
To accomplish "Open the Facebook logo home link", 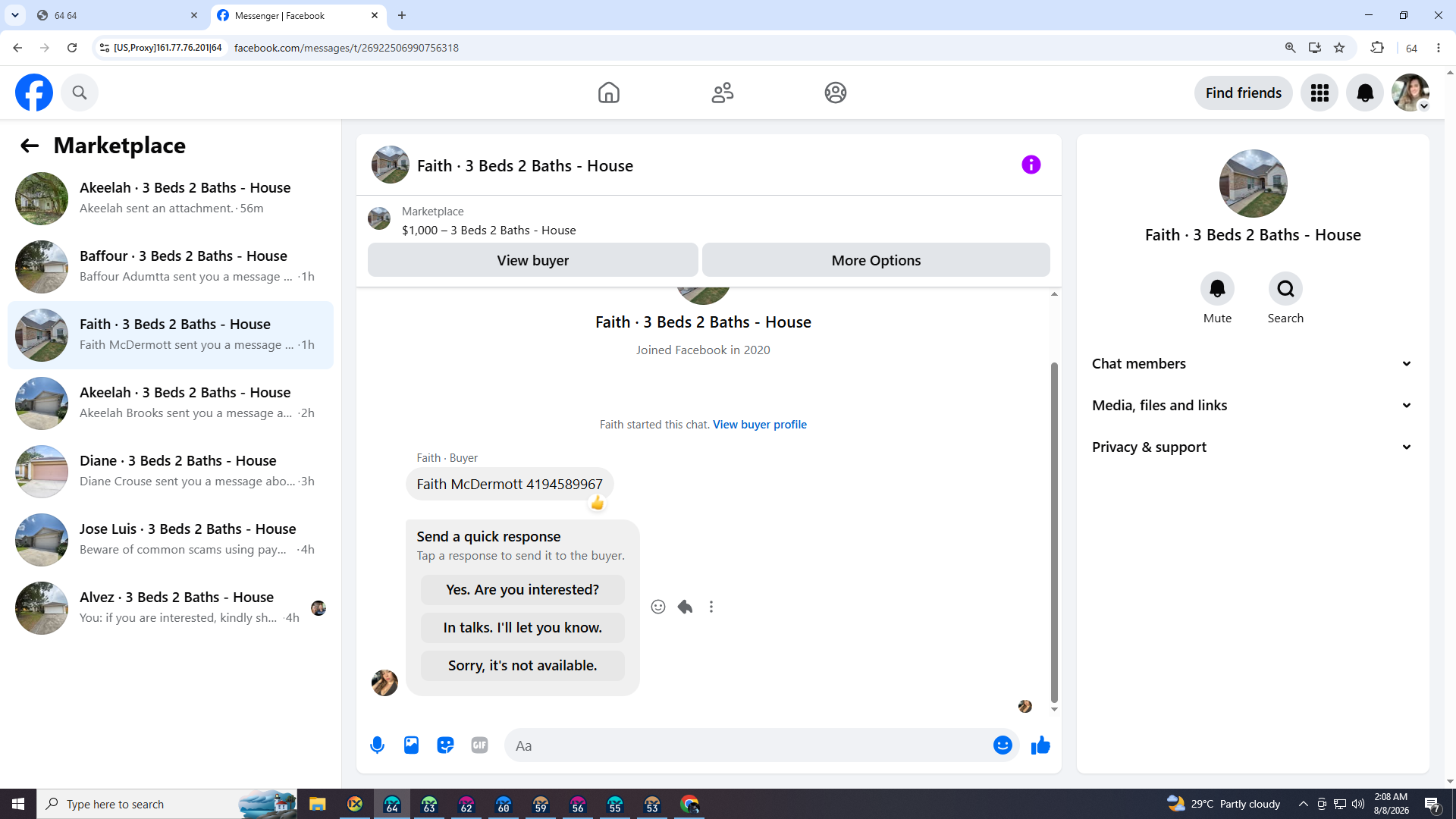I will (34, 93).
